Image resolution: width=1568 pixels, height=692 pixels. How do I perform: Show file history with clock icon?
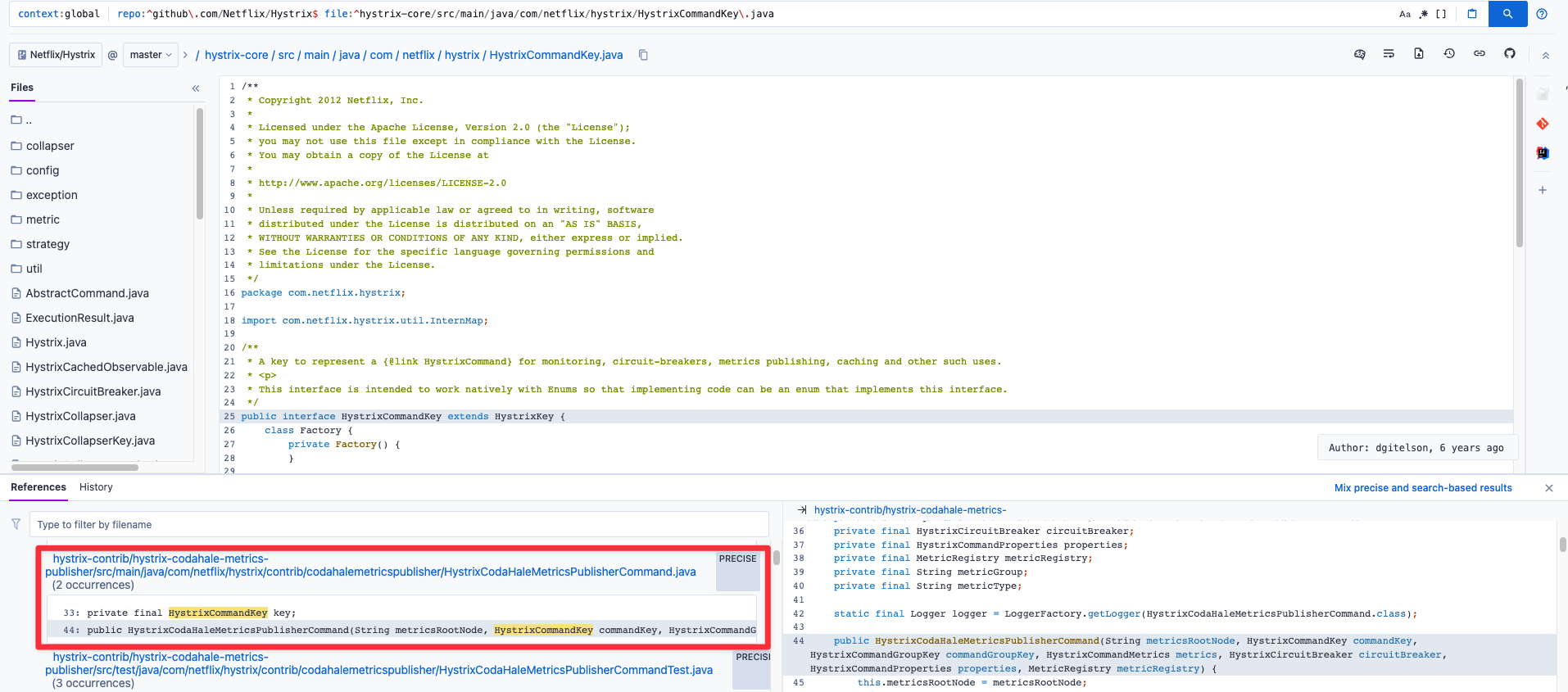(x=1449, y=54)
